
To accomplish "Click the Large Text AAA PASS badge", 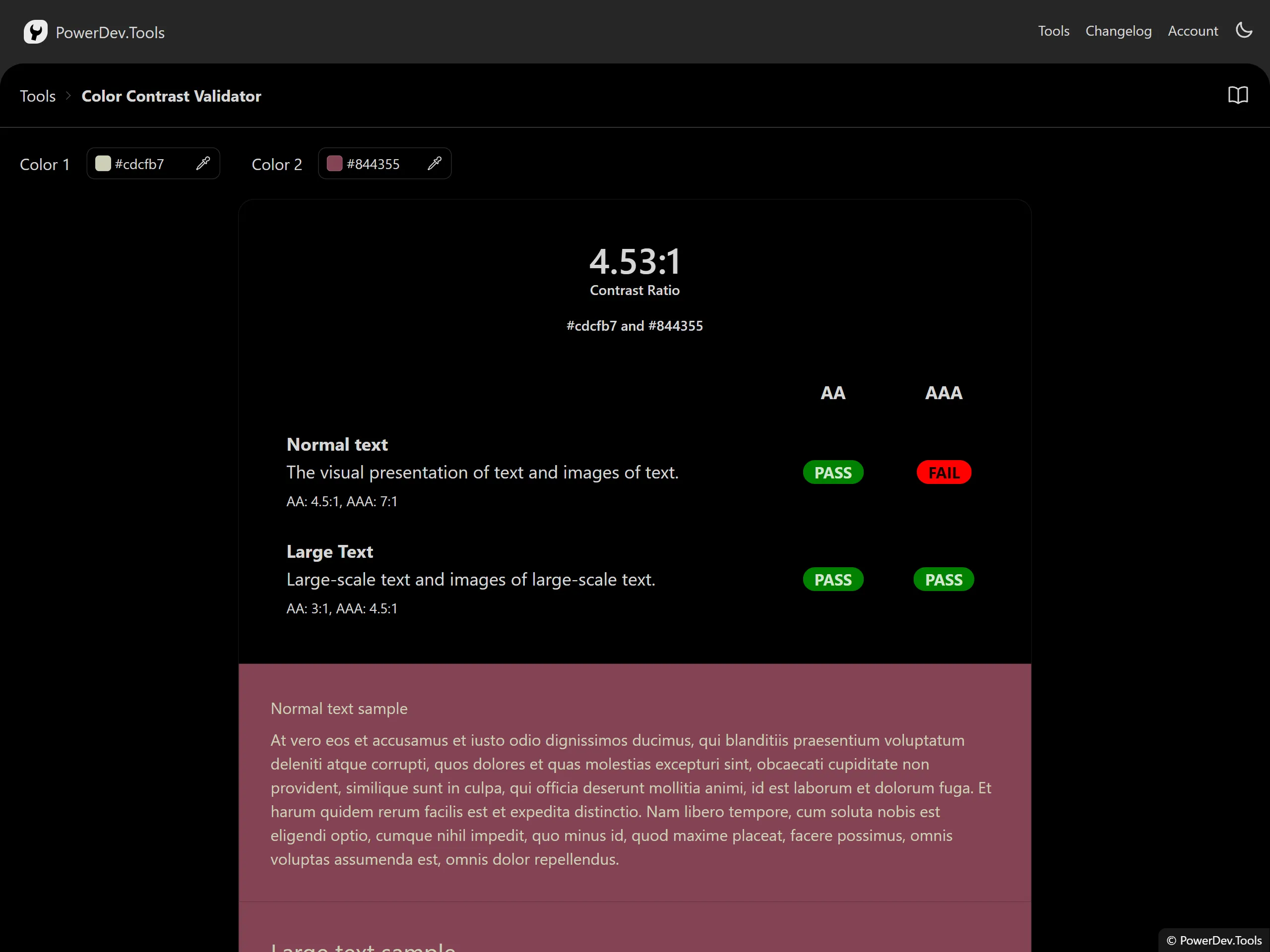I will click(943, 580).
